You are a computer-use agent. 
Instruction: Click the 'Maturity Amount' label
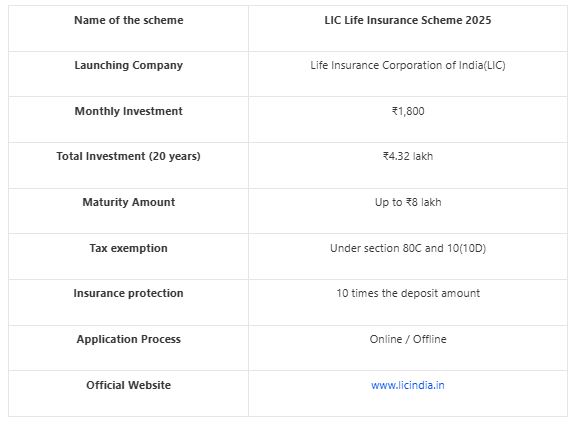[x=129, y=202]
